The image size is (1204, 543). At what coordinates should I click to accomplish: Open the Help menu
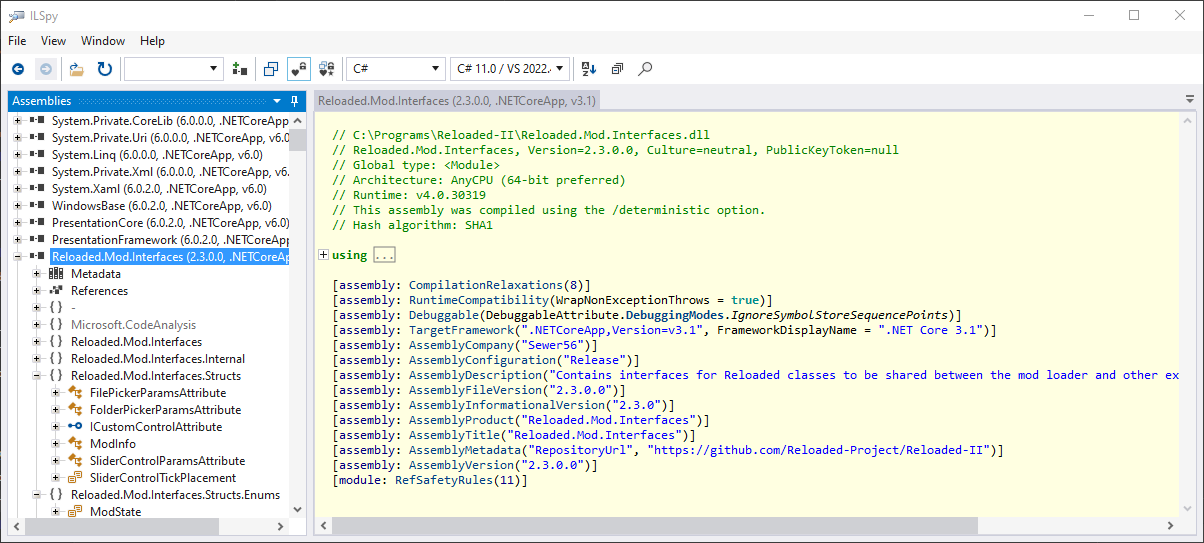(152, 41)
